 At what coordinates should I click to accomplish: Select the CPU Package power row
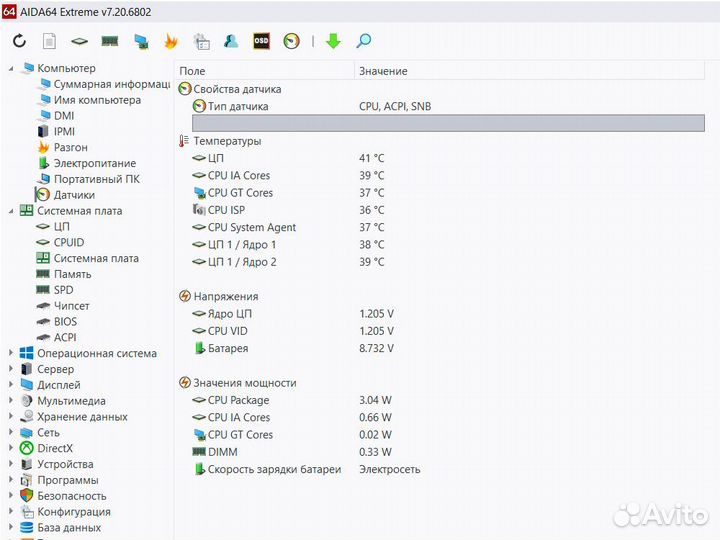pyautogui.click(x=448, y=400)
